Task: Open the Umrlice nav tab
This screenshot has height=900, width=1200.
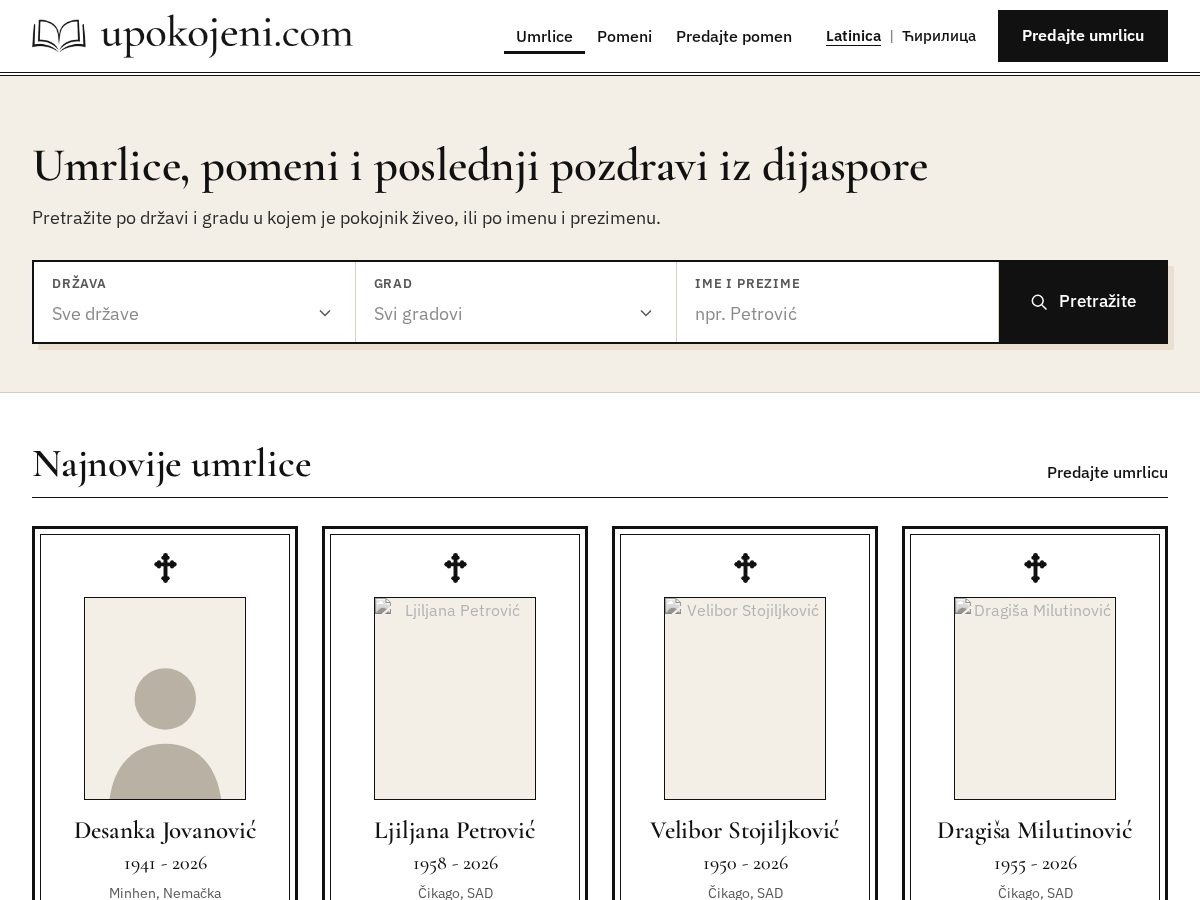Action: click(544, 37)
